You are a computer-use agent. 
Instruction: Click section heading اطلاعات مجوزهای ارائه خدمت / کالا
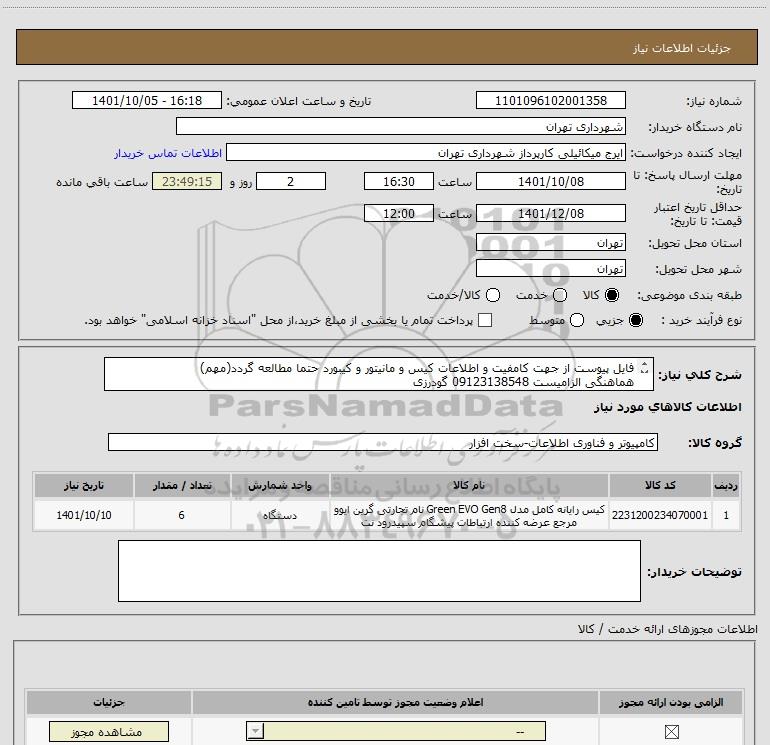point(667,629)
